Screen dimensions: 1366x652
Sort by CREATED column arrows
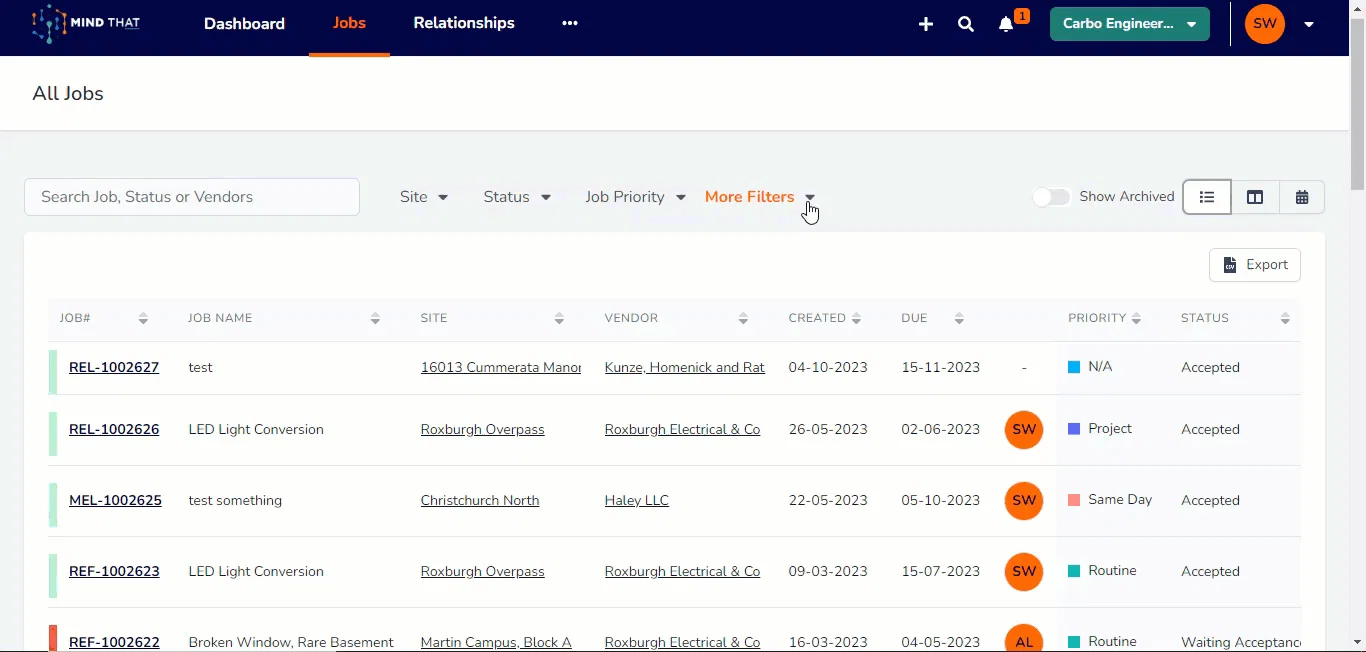click(x=856, y=319)
